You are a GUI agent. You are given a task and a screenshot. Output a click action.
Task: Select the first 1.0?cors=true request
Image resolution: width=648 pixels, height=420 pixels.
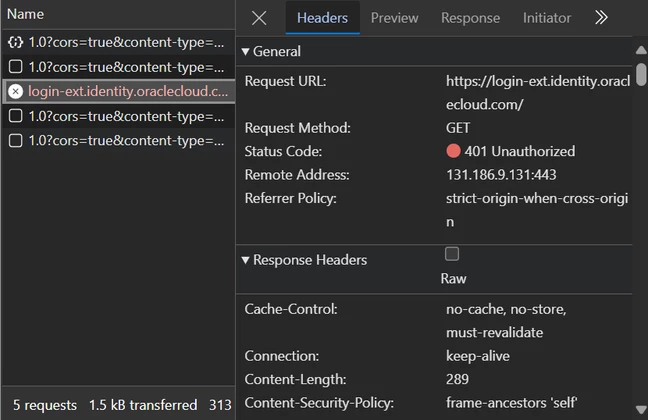(x=119, y=42)
